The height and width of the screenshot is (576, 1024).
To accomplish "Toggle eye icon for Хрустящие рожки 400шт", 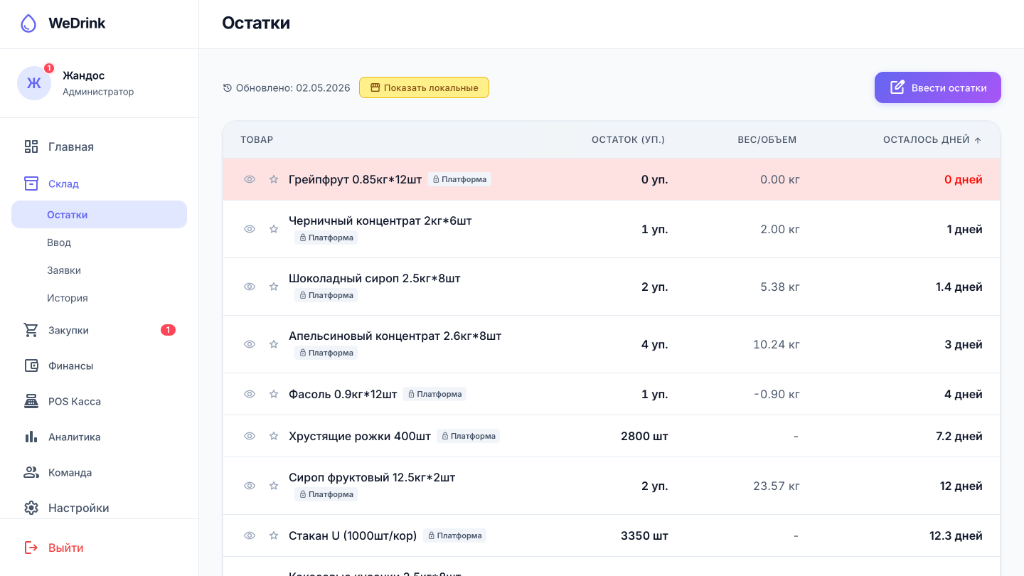I will click(x=249, y=436).
